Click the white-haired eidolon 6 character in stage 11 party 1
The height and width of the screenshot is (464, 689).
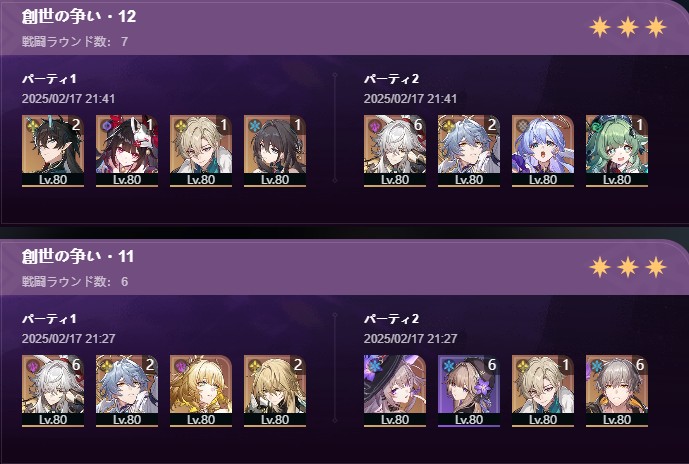(53, 391)
